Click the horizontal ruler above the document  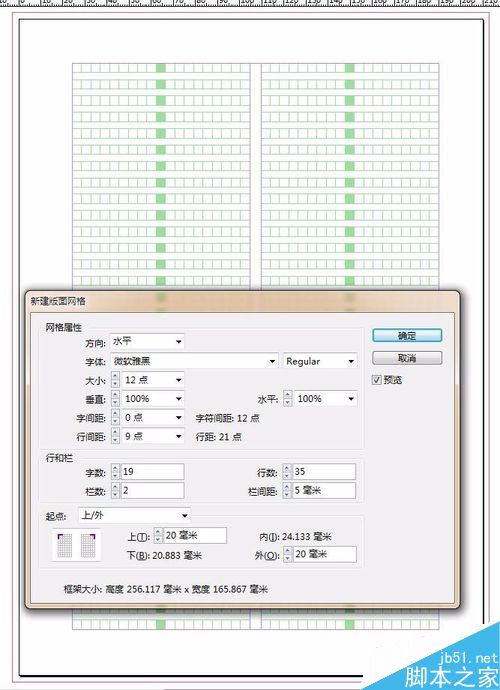point(250,3)
